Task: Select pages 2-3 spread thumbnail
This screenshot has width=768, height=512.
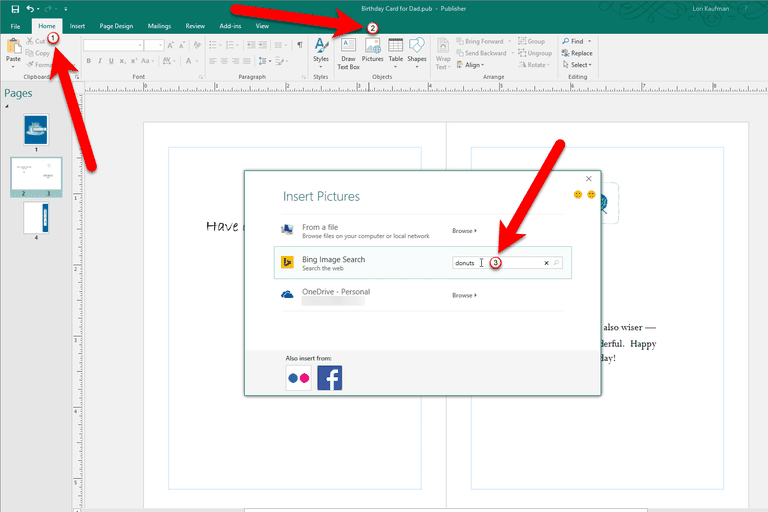Action: 36,177
